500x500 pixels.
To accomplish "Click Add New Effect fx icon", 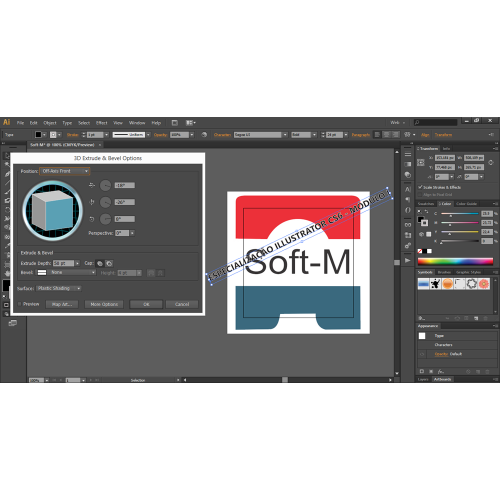I will point(441,371).
